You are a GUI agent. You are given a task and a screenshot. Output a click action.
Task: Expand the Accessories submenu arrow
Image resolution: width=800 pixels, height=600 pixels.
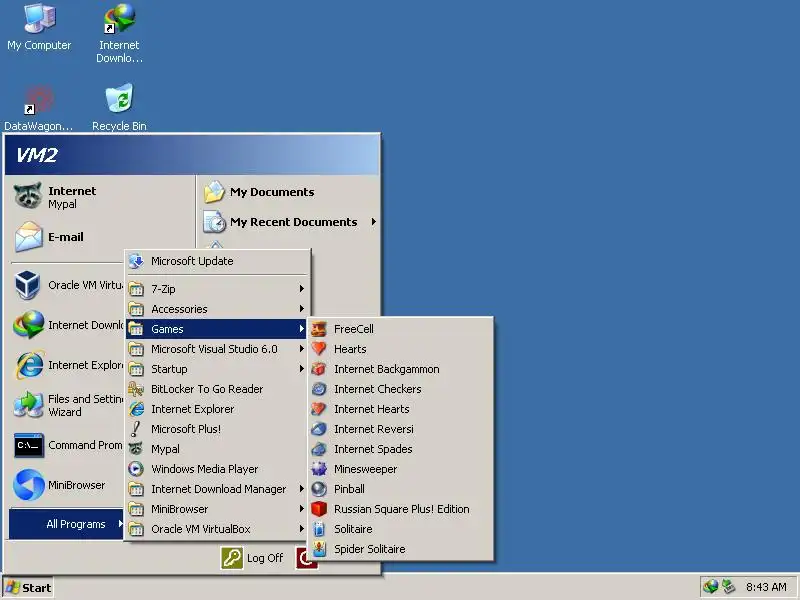pos(302,309)
